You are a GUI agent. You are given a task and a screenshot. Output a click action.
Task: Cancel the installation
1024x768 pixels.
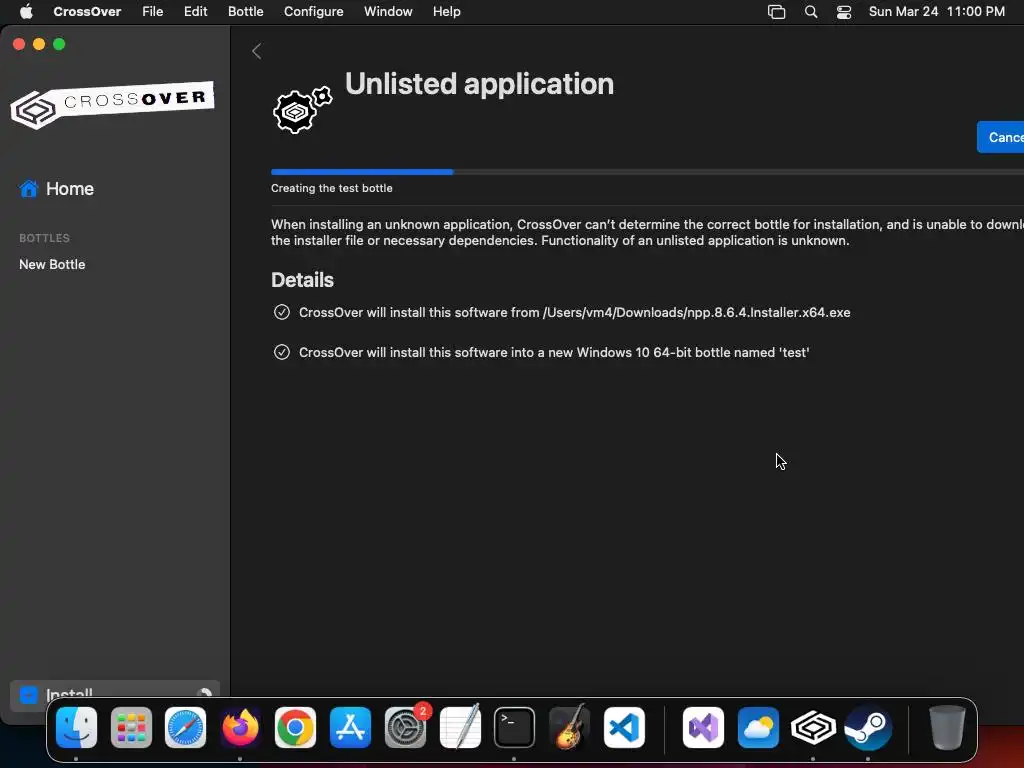click(x=1000, y=137)
